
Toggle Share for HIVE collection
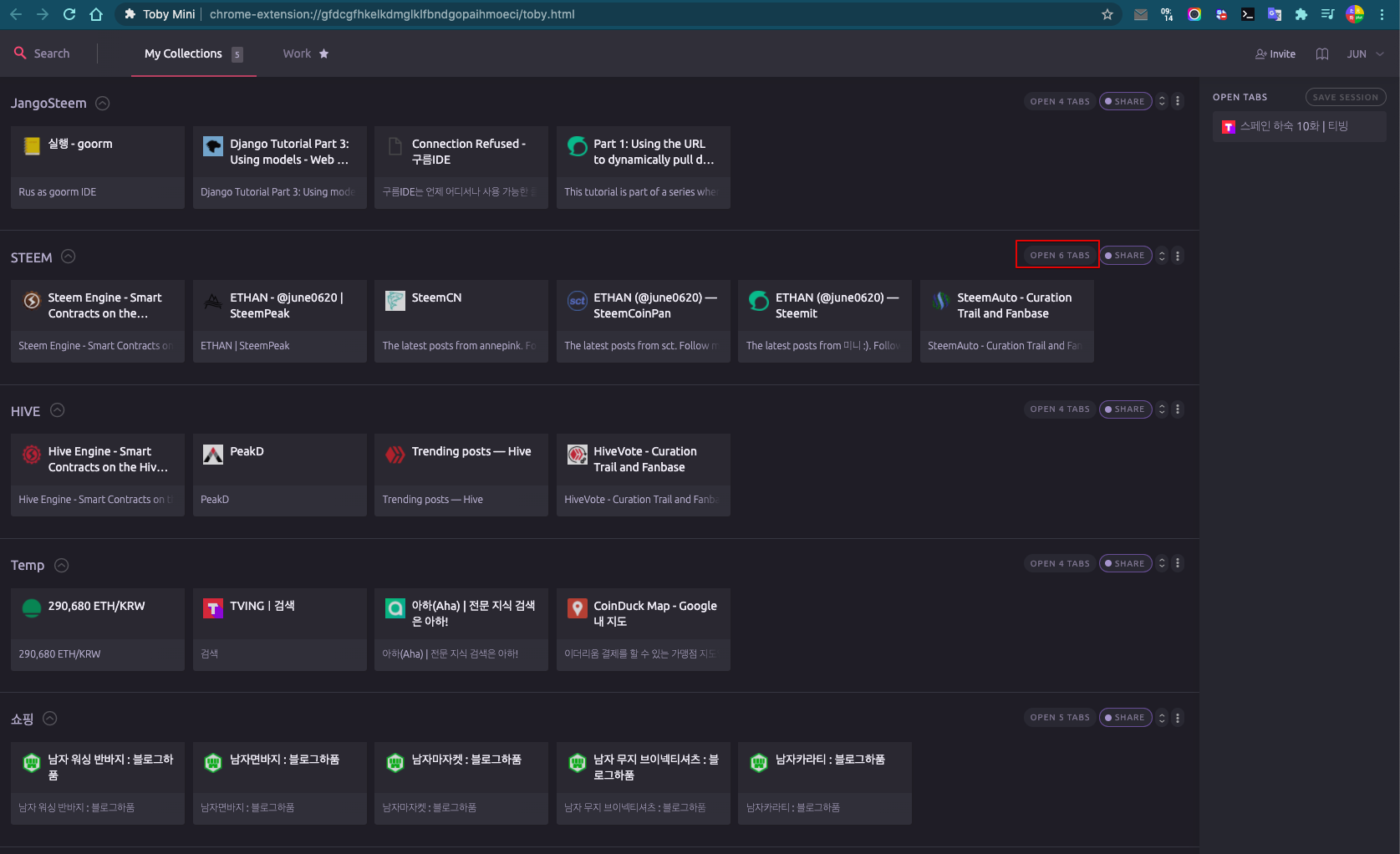[x=1126, y=409]
